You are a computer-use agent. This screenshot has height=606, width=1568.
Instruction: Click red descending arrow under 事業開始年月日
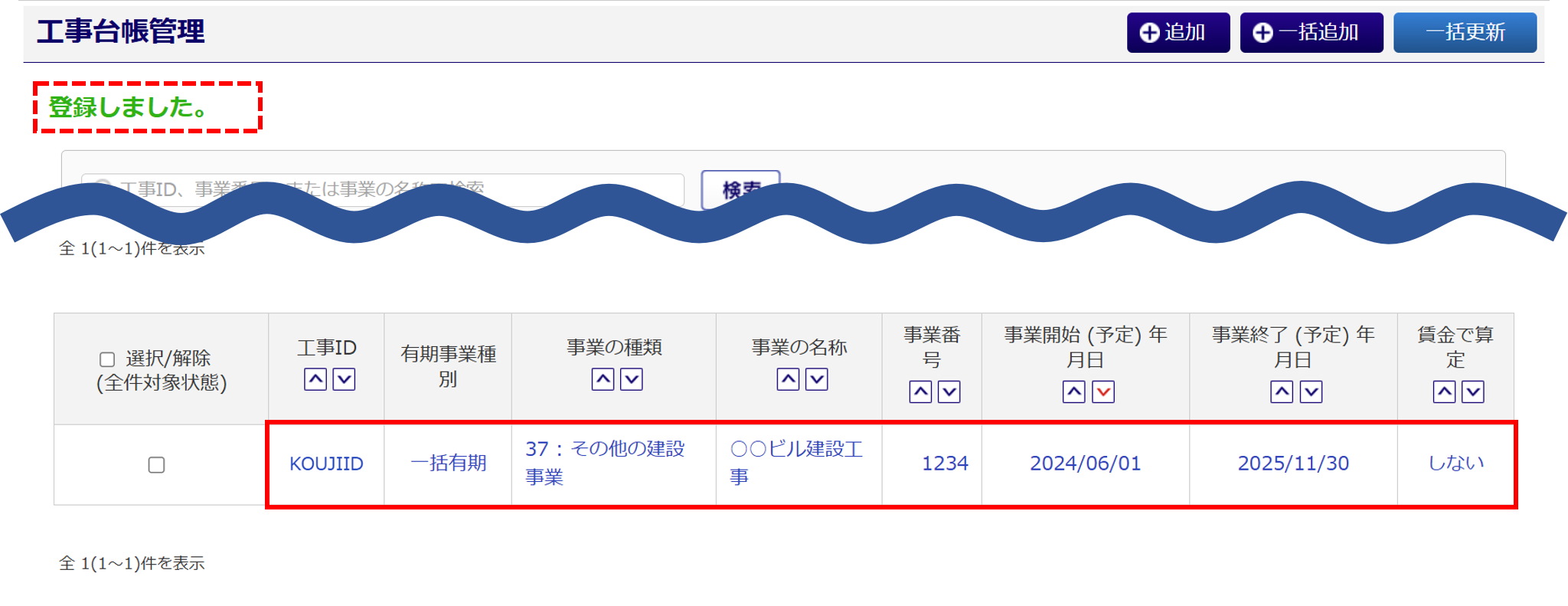[x=1103, y=392]
